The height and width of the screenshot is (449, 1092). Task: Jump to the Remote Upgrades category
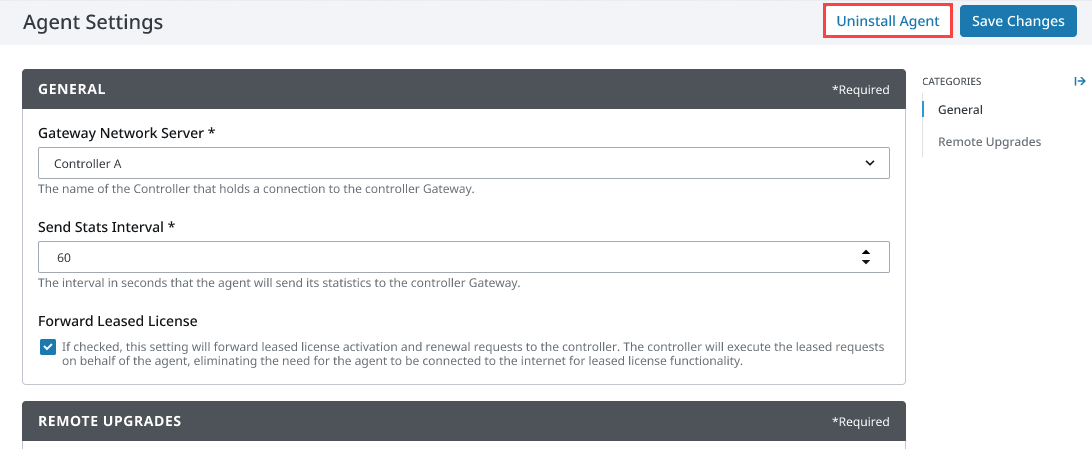989,142
